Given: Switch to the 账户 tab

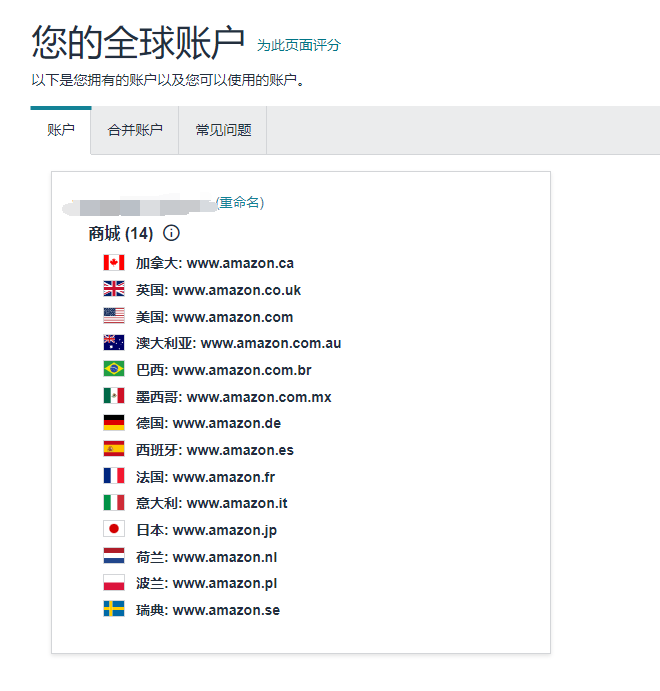Looking at the screenshot, I should [x=61, y=130].
